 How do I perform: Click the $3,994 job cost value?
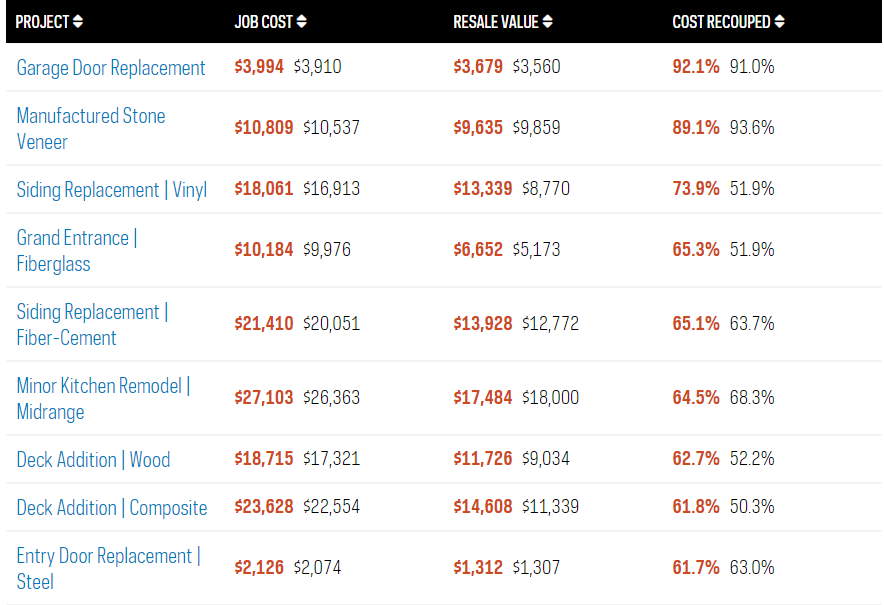[259, 67]
